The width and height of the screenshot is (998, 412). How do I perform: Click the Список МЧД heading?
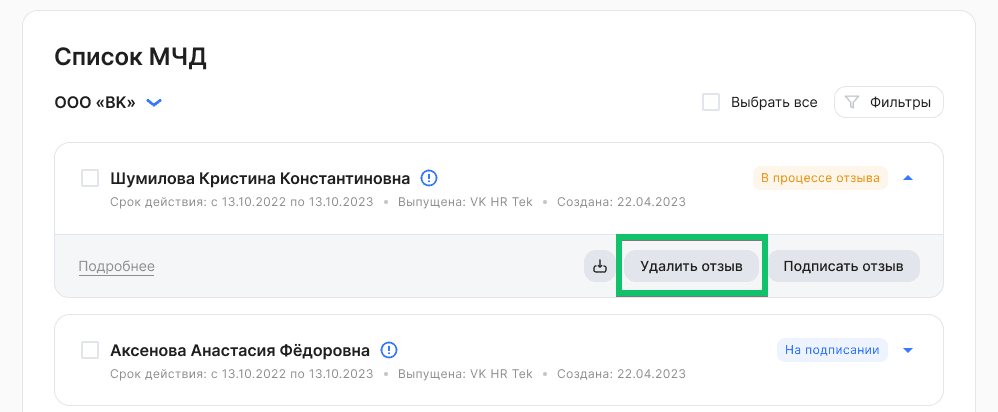click(x=130, y=57)
